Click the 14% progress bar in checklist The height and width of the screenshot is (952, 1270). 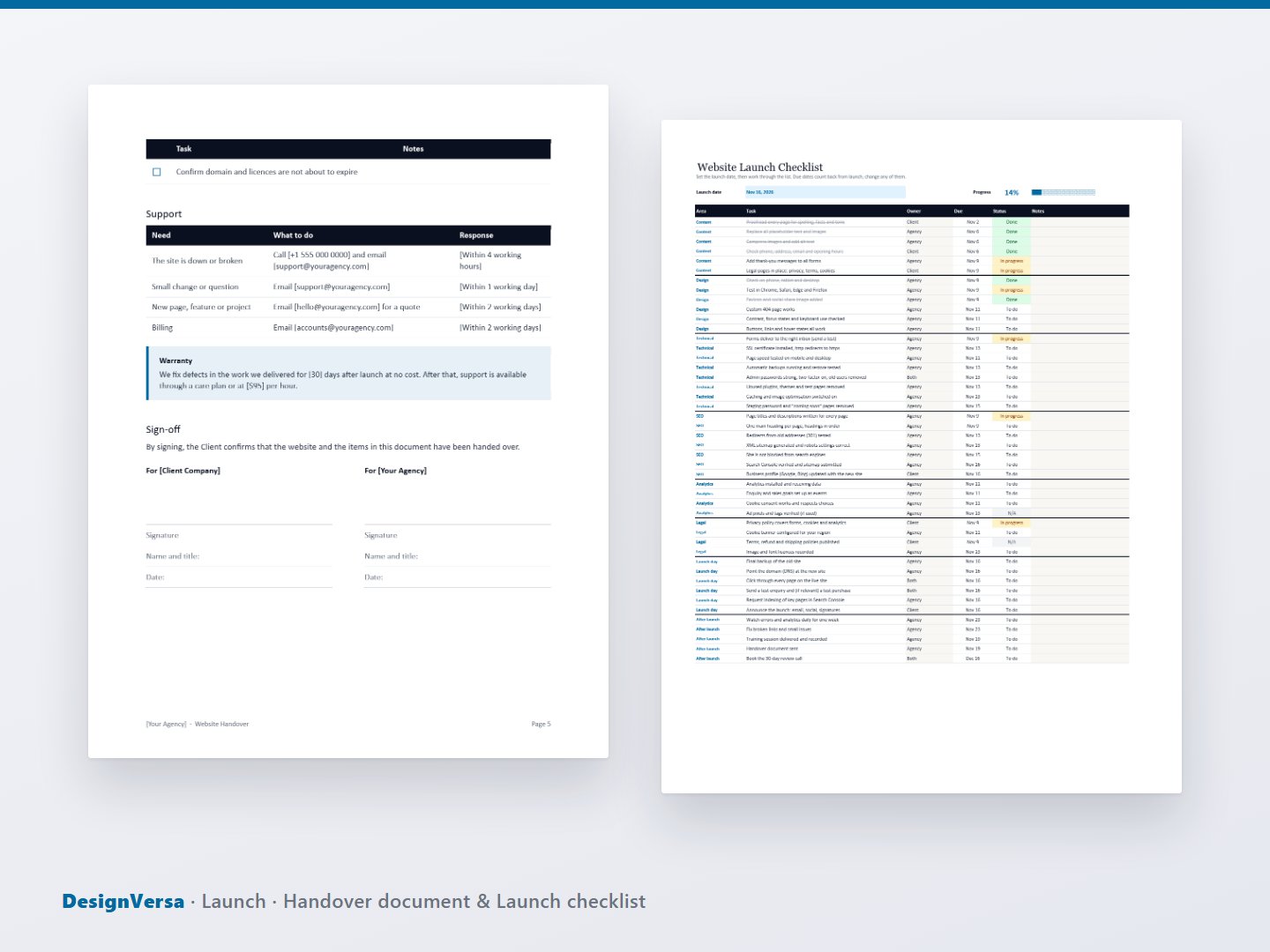point(1064,192)
